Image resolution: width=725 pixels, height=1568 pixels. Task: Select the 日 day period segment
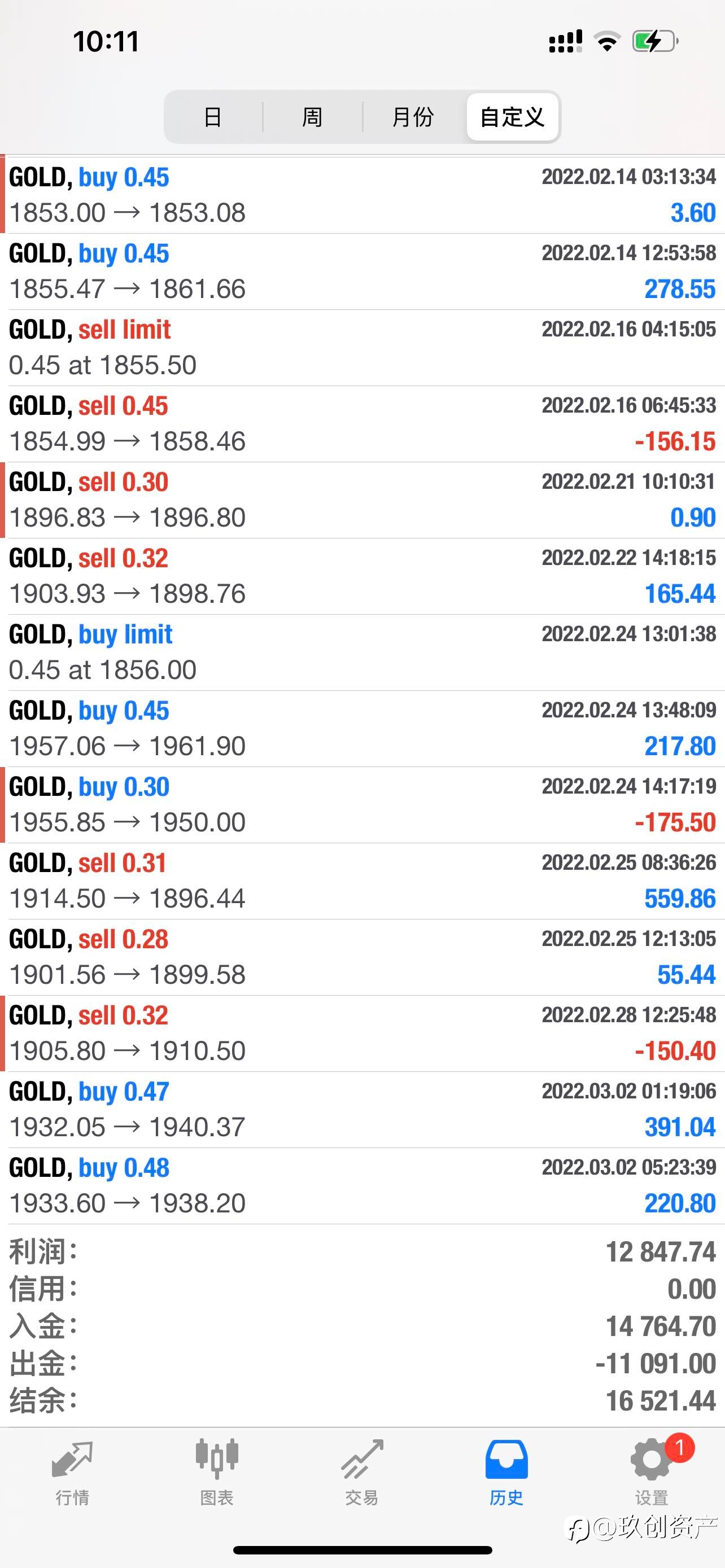213,117
